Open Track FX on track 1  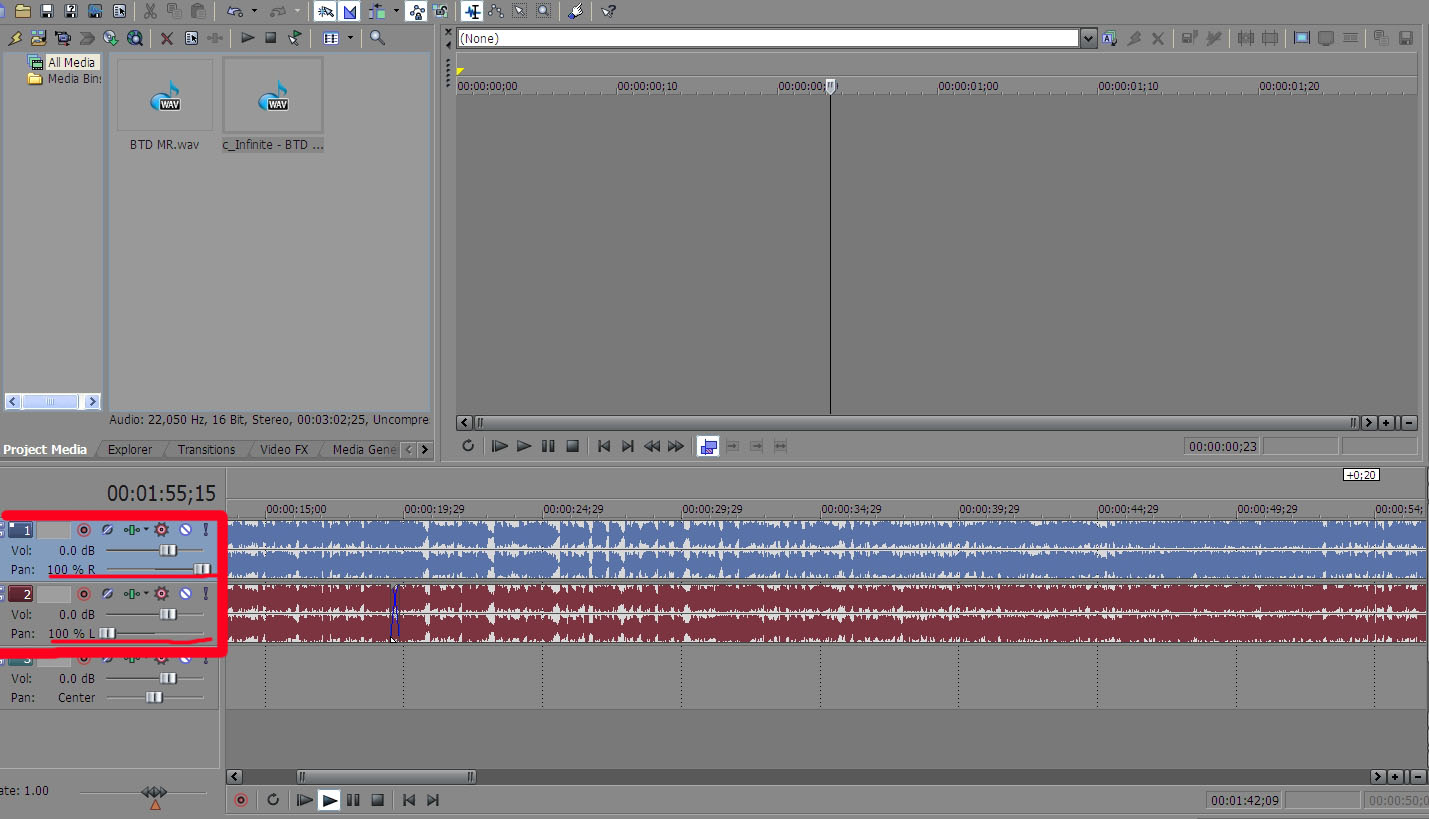point(161,530)
